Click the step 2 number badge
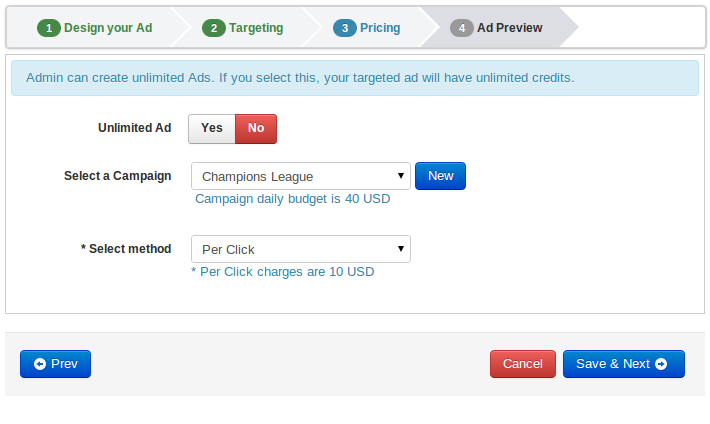The height and width of the screenshot is (424, 710). pyautogui.click(x=213, y=28)
